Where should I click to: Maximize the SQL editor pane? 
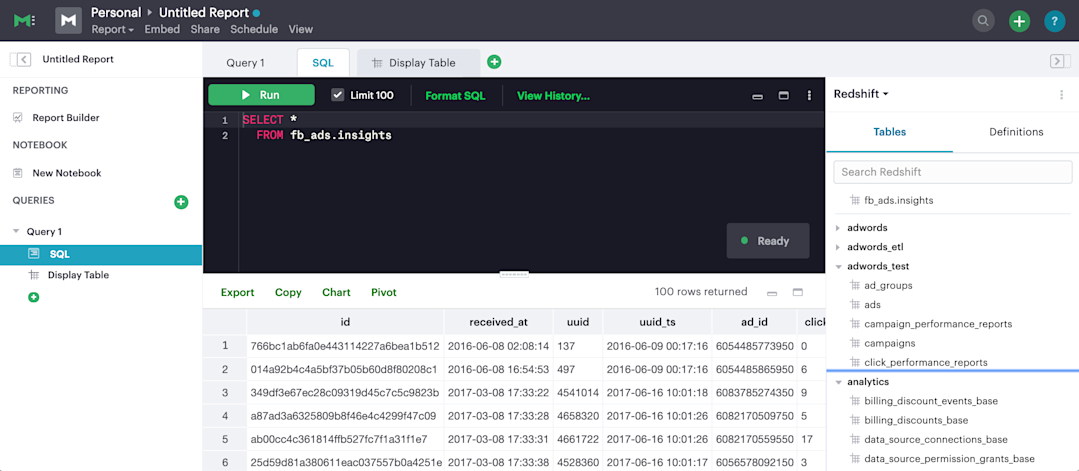pyautogui.click(x=783, y=96)
